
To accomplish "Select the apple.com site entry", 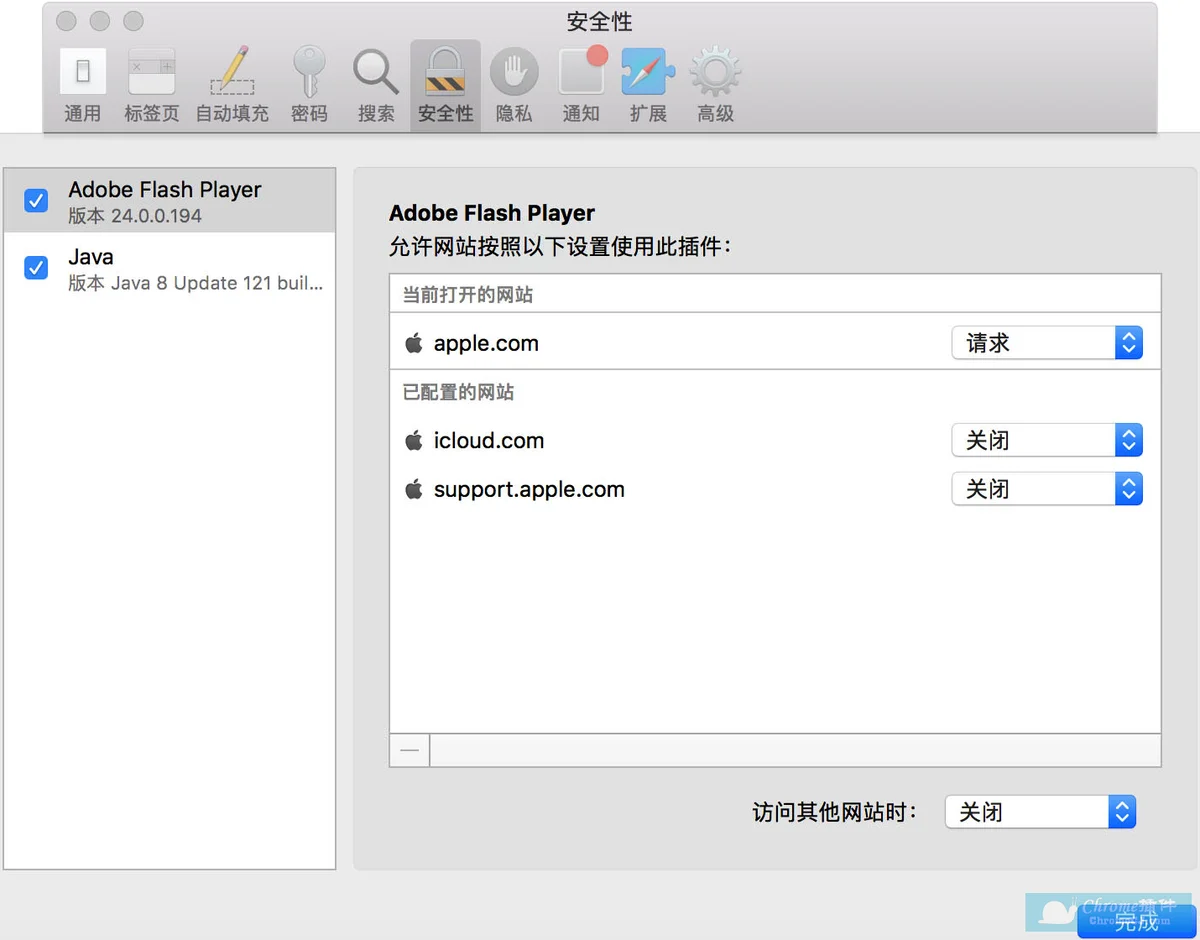I will point(775,343).
